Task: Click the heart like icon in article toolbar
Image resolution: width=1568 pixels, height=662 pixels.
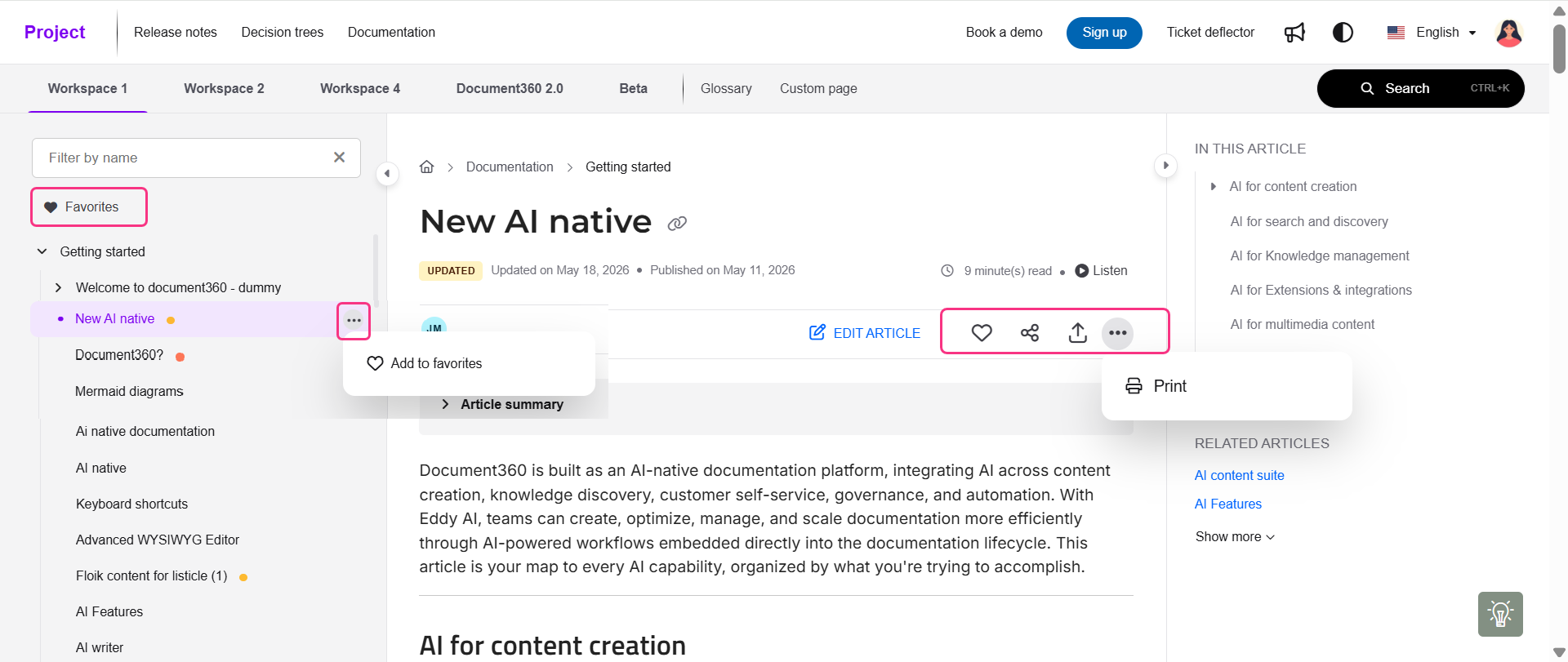Action: (982, 332)
